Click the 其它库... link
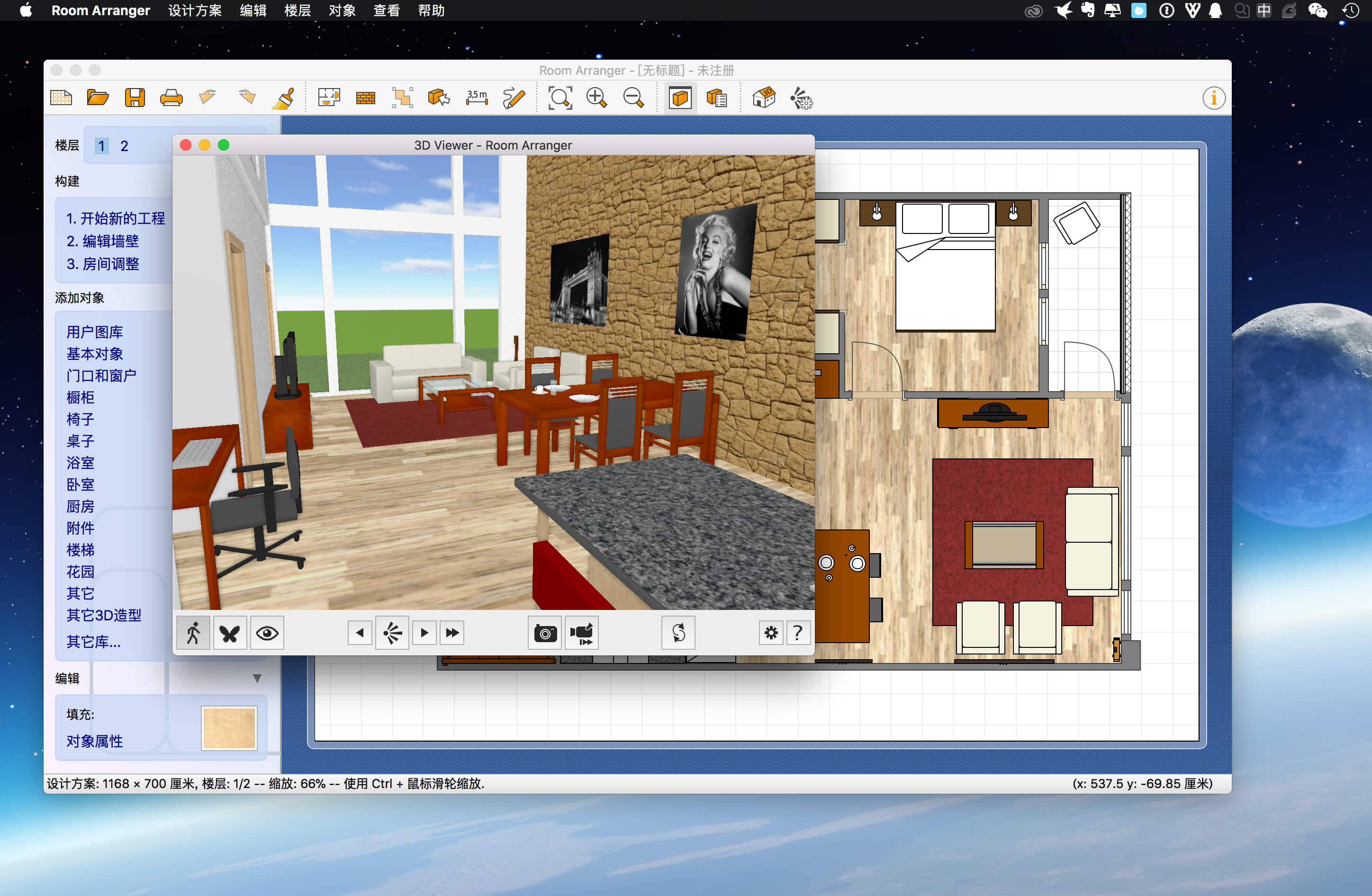Image resolution: width=1372 pixels, height=896 pixels. tap(93, 642)
